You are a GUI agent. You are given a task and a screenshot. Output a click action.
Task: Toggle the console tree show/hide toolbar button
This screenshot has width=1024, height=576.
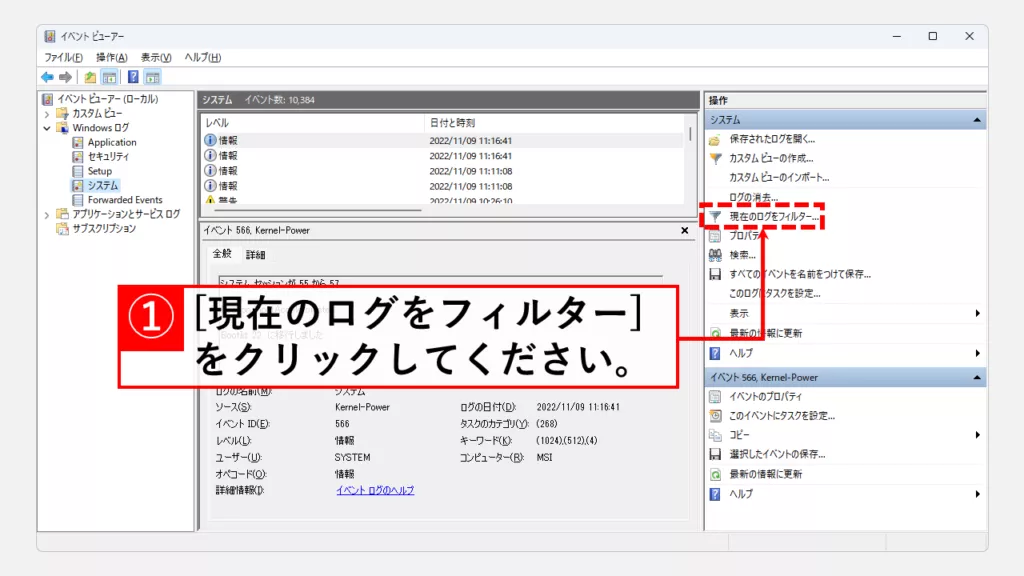[110, 77]
